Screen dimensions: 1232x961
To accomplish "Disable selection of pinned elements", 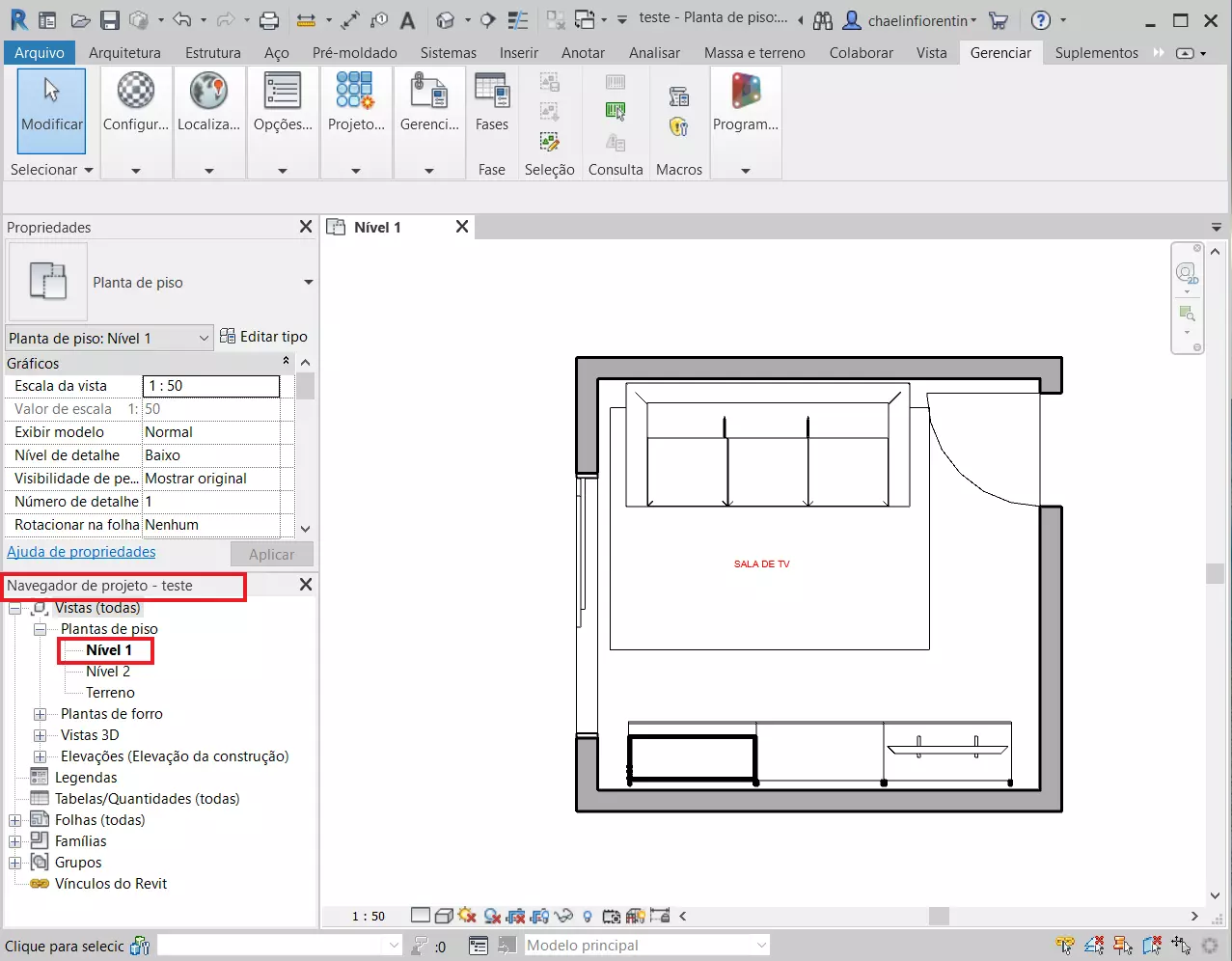I will pos(1122,946).
